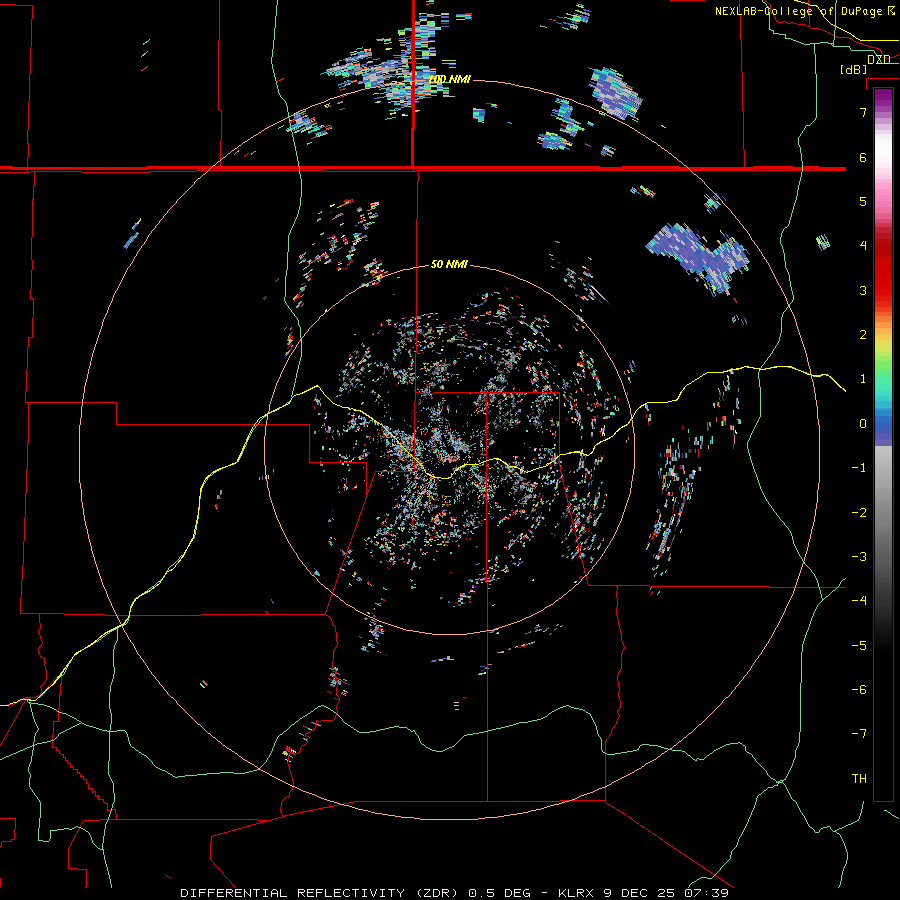The height and width of the screenshot is (900, 900).
Task: Click the ZDR color scale bar
Action: 883,444
